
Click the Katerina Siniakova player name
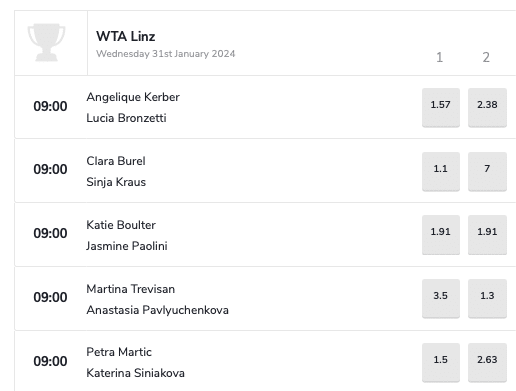coord(135,373)
